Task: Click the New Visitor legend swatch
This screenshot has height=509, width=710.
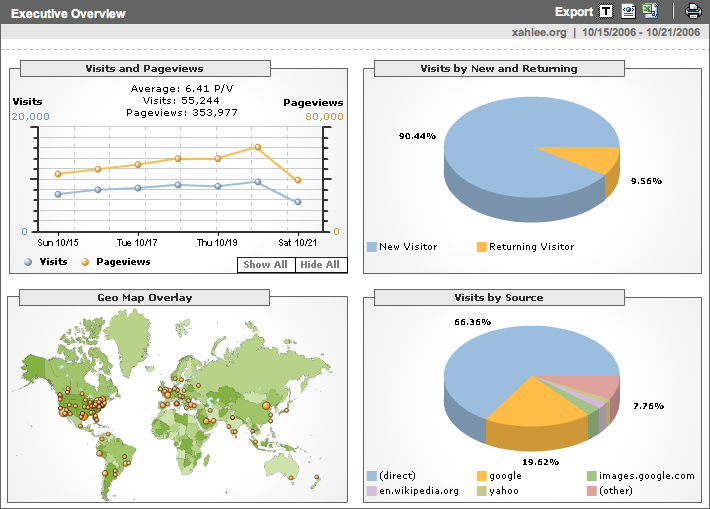Action: 371,247
